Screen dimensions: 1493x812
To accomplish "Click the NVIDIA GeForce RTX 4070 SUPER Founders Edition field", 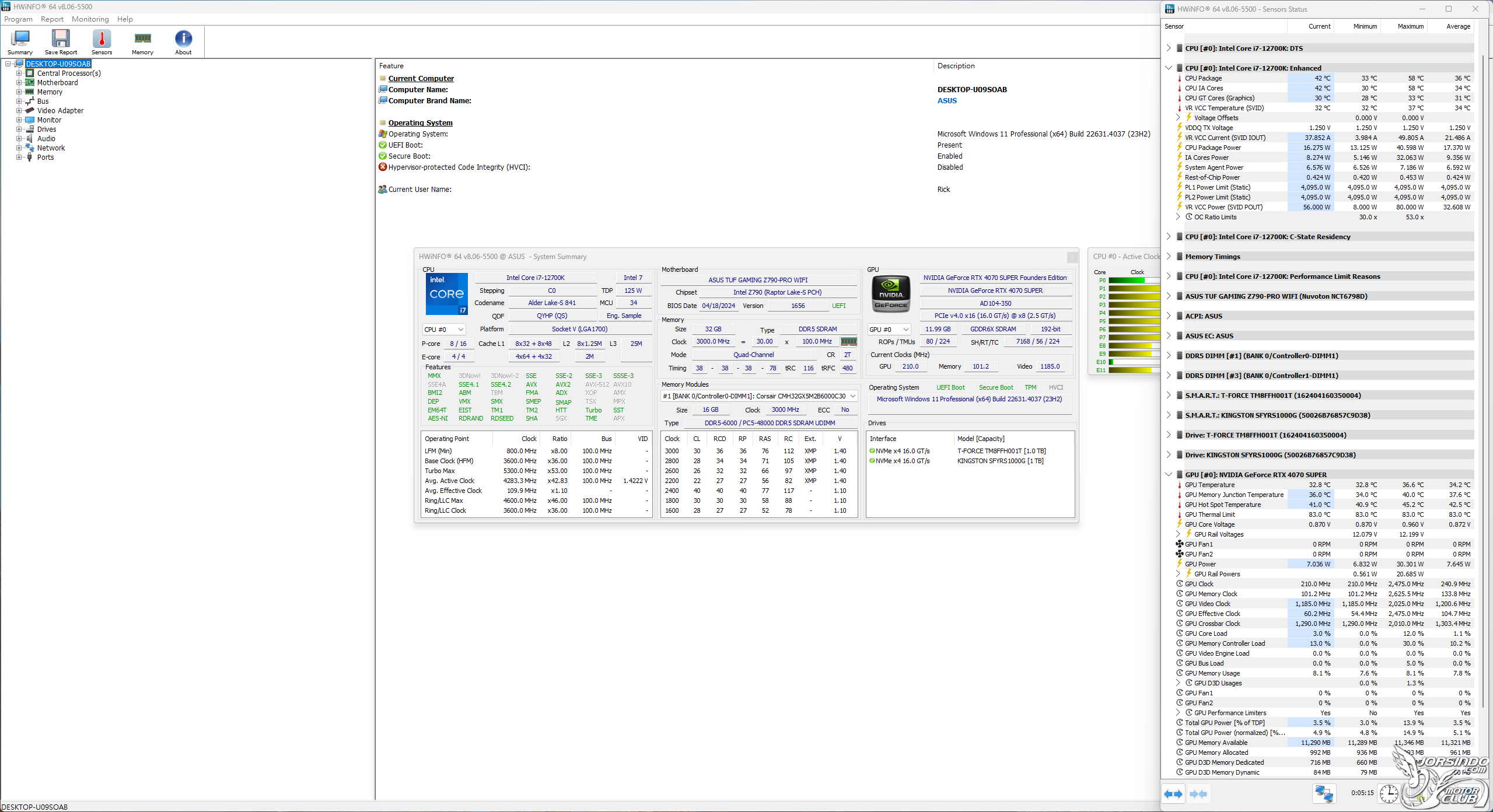I will 995,278.
